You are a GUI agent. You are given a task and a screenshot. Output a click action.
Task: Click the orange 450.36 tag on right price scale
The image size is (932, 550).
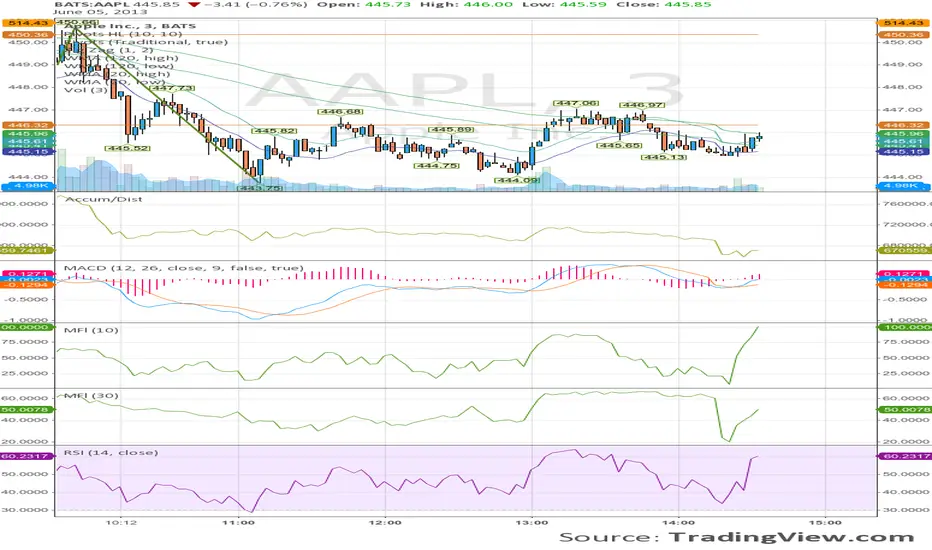(x=903, y=34)
